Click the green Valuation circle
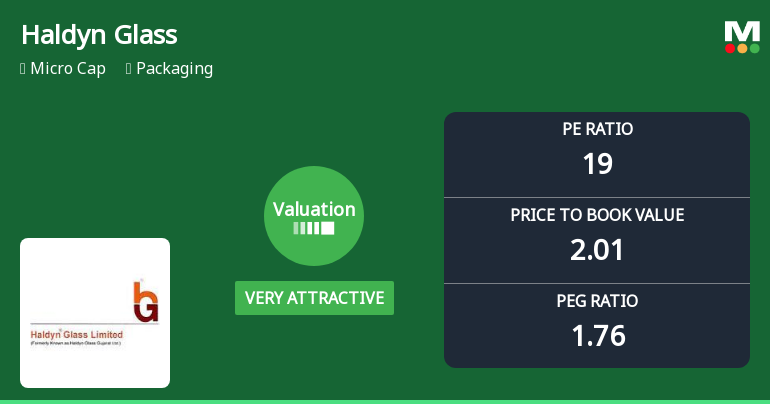Viewport: 770px width, 404px height. pos(314,216)
